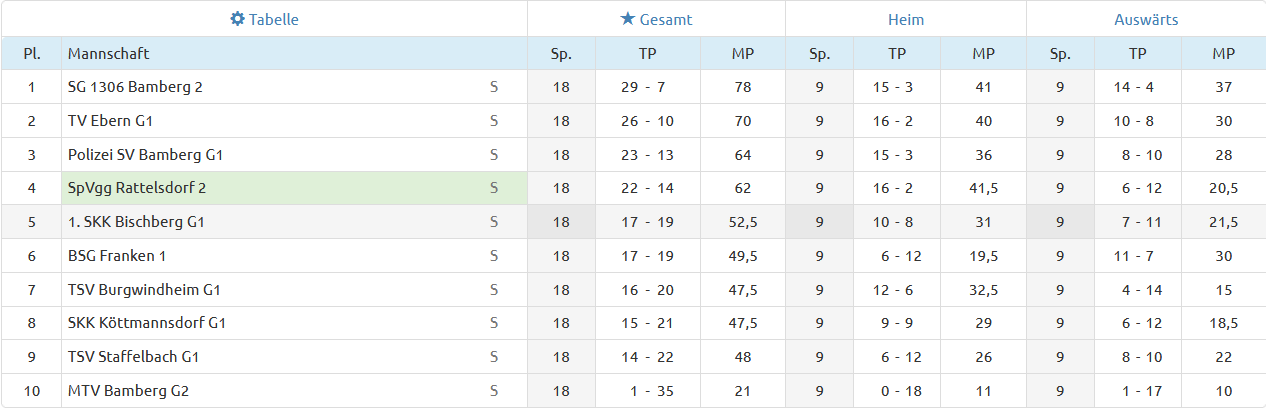1266x408 pixels.
Task: Switch to the Auswärts tab
Action: click(1146, 19)
